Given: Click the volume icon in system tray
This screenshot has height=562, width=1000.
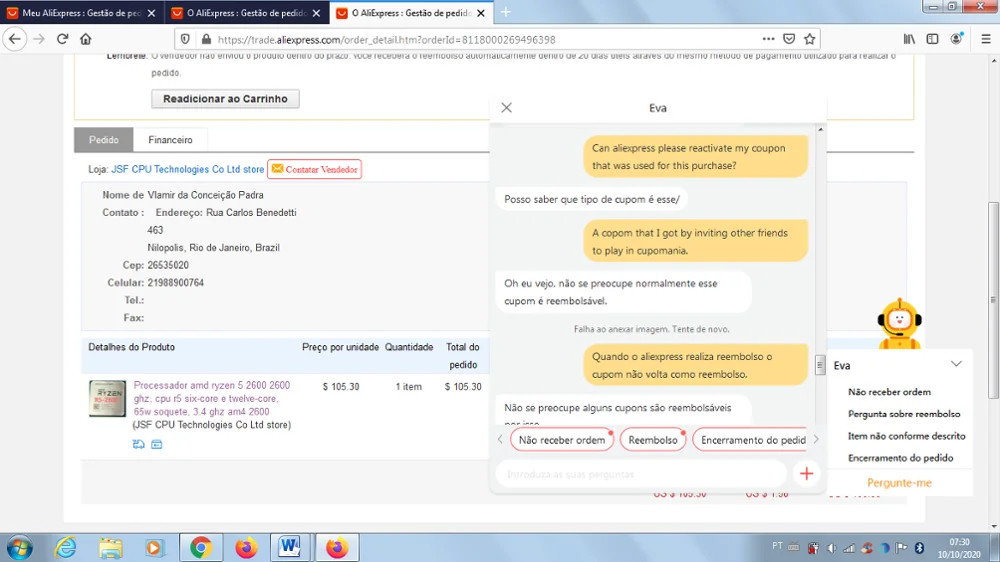Looking at the screenshot, I should tap(831, 548).
